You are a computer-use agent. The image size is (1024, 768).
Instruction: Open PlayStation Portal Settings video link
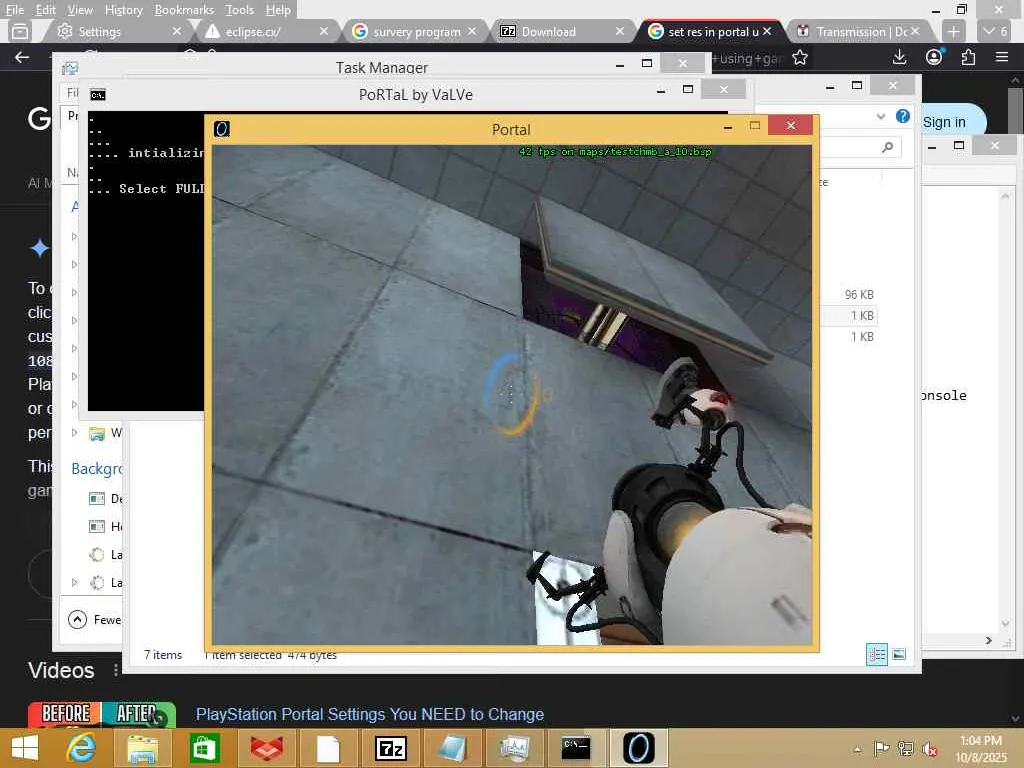pyautogui.click(x=370, y=714)
